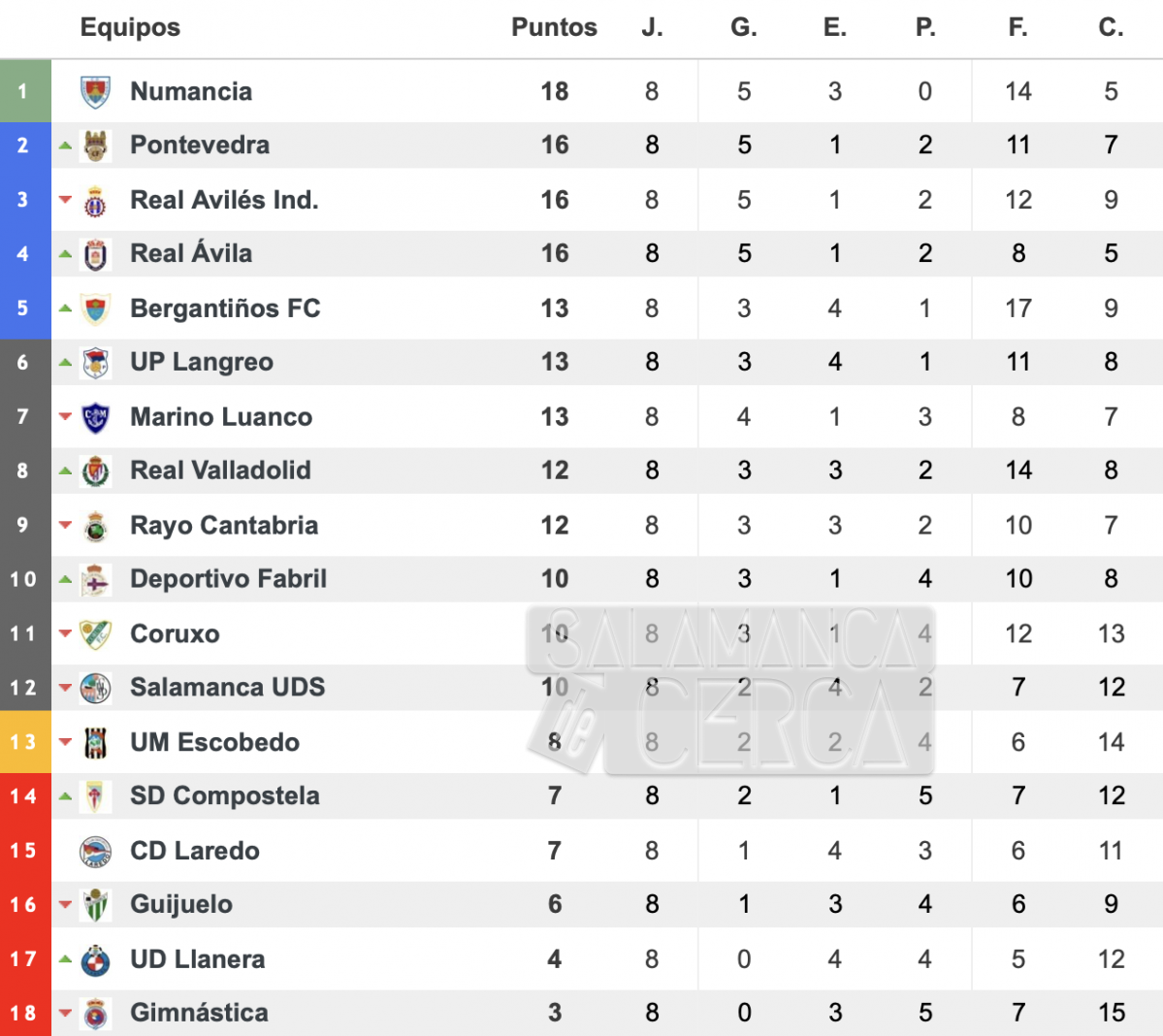1163x1036 pixels.
Task: Select the Real Valladolid crest
Action: coord(96,470)
